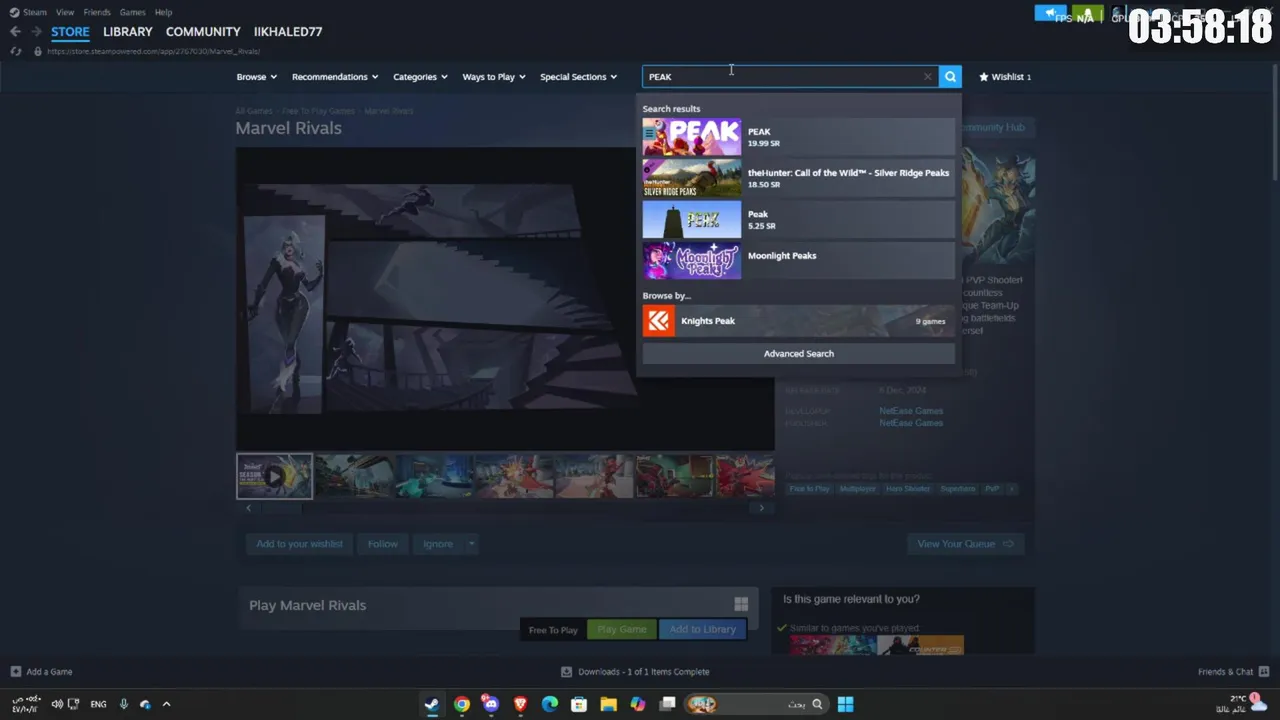The image size is (1280, 720).
Task: Click the blue search magnifier button
Action: 950,76
